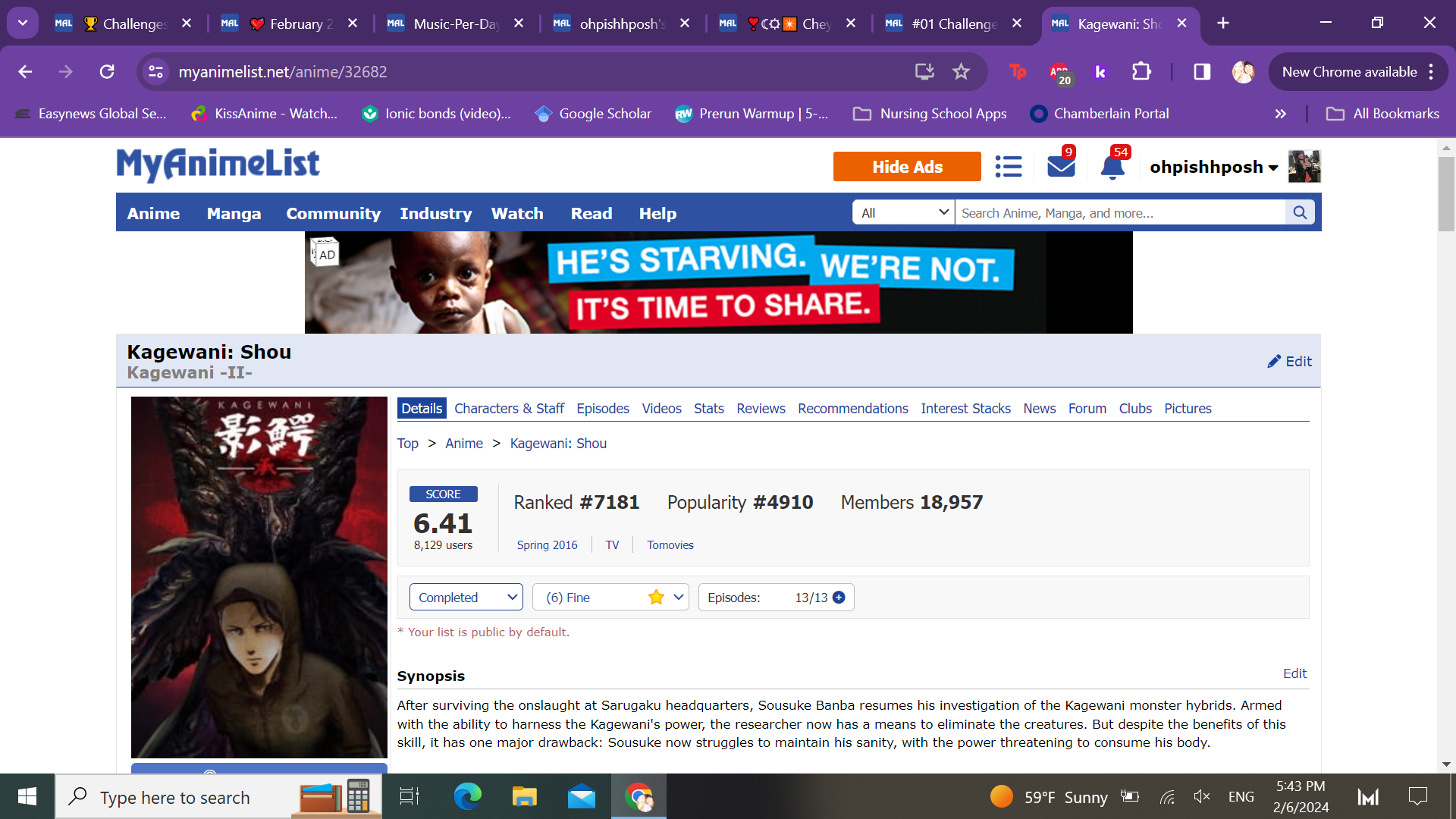The height and width of the screenshot is (819, 1456).
Task: Click the Kagewani: Shou cover image
Action: click(x=259, y=577)
